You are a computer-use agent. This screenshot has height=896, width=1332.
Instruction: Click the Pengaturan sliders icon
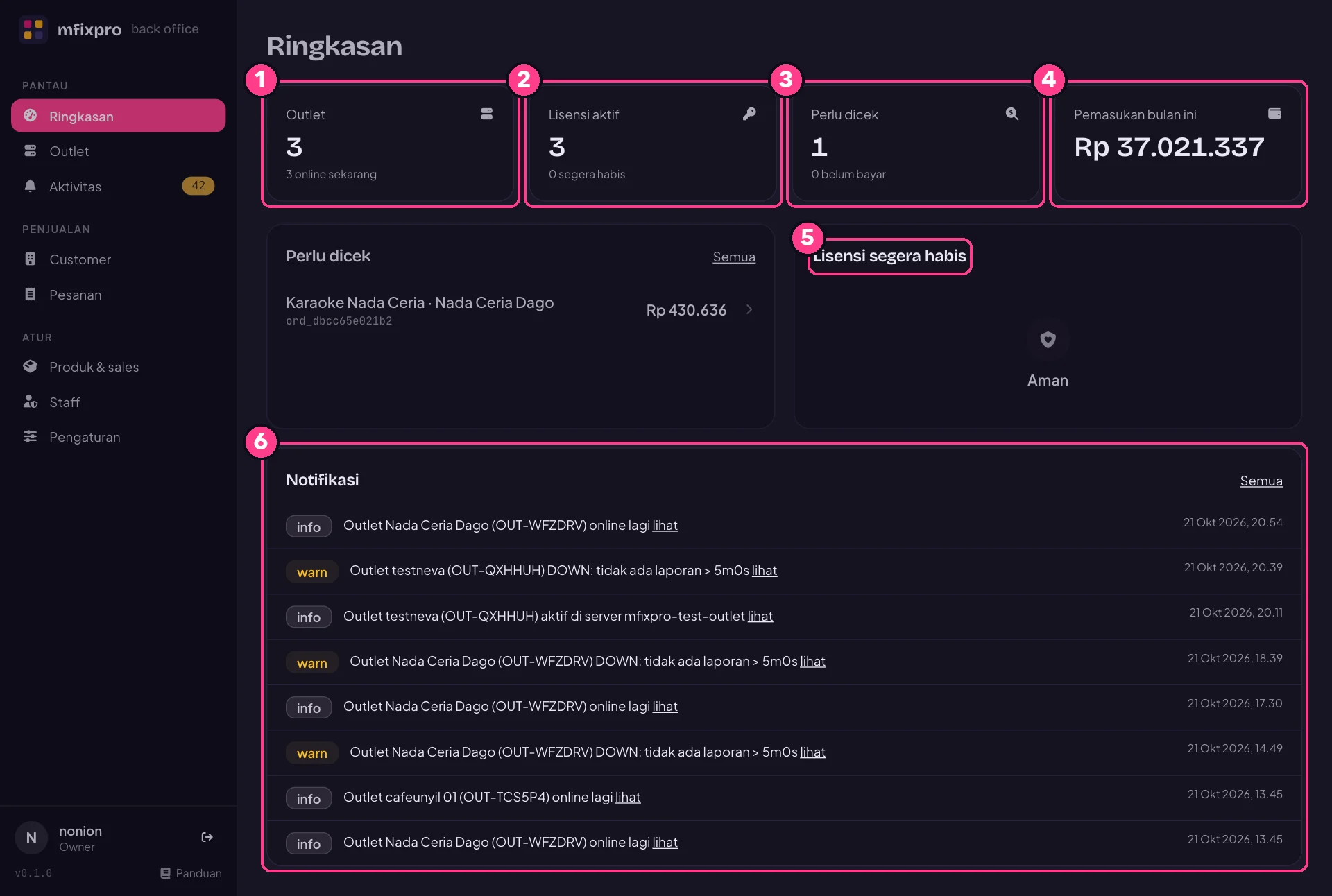(31, 436)
